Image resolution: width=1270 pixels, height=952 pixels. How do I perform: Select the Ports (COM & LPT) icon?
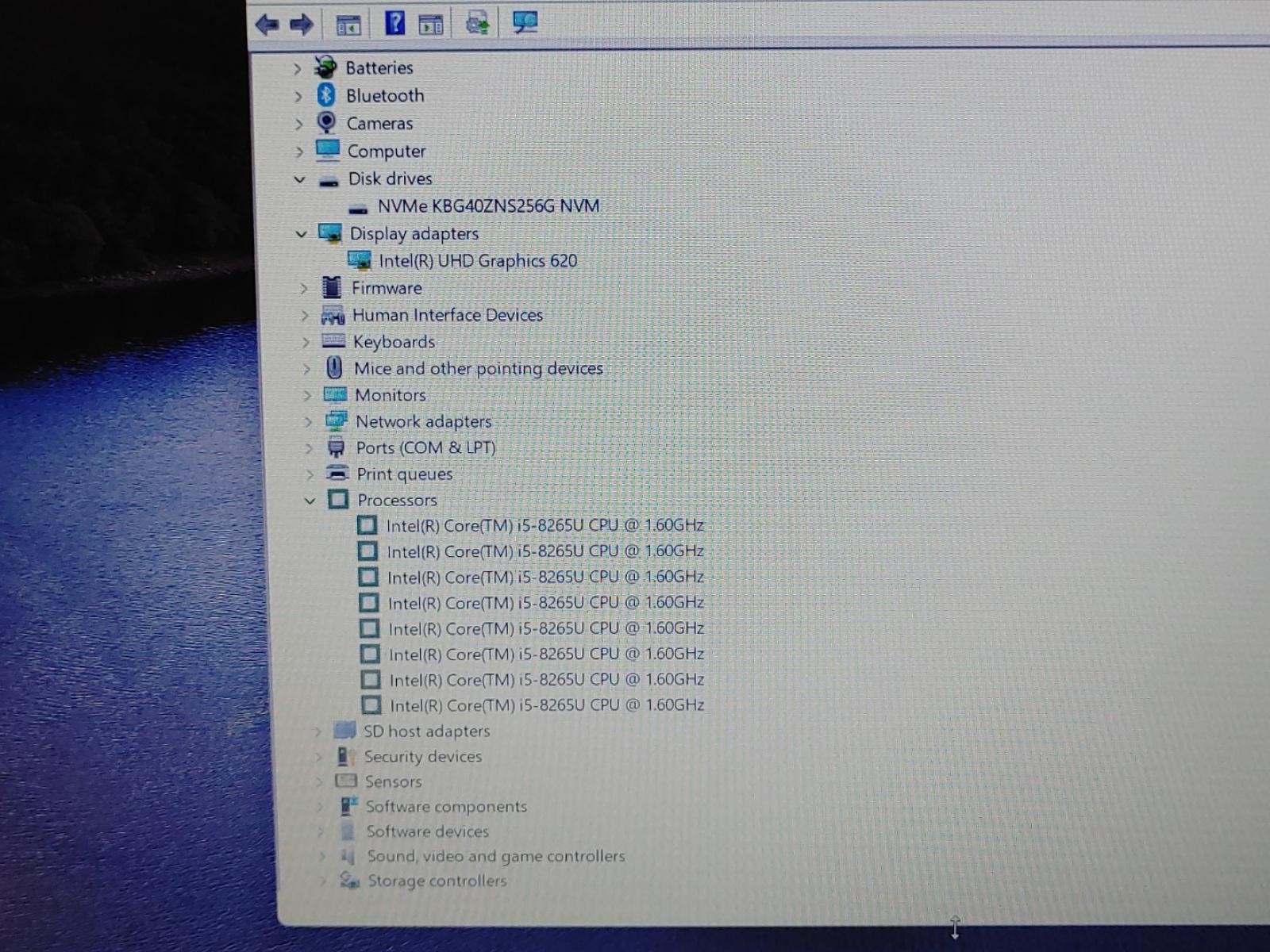[x=337, y=447]
